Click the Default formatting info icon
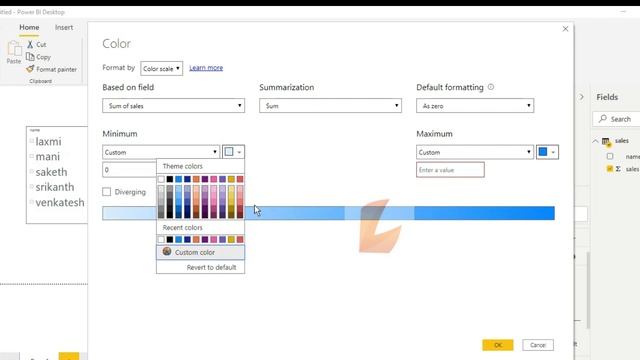This screenshot has height=360, width=640. coord(491,87)
